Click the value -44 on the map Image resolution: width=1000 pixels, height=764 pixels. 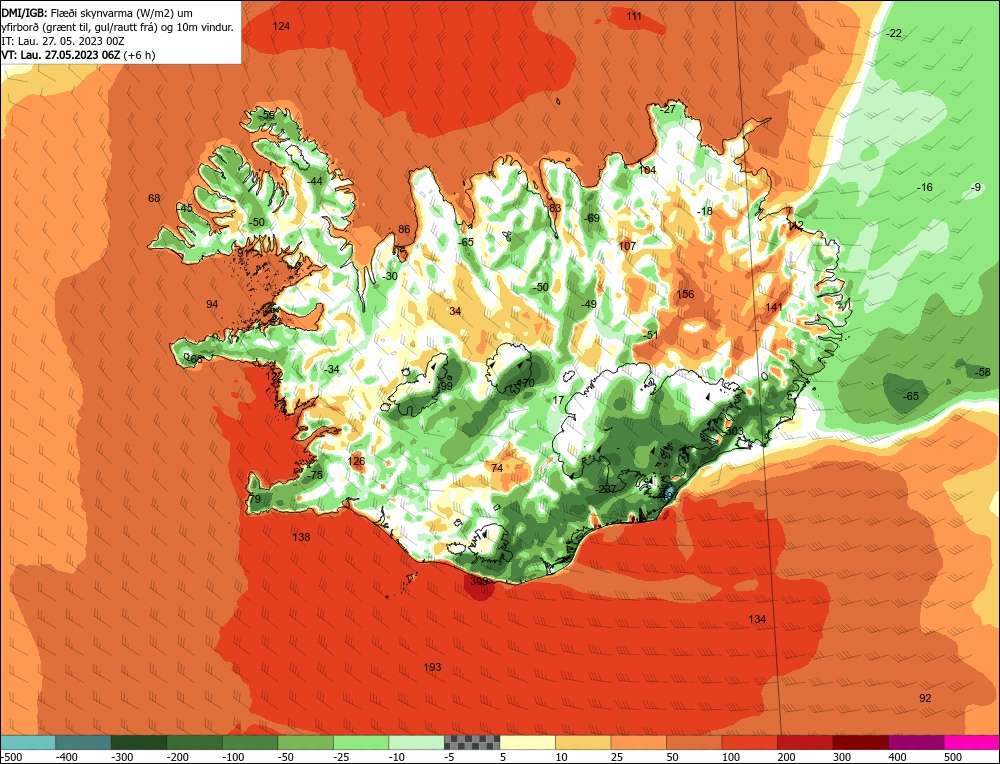(x=314, y=181)
